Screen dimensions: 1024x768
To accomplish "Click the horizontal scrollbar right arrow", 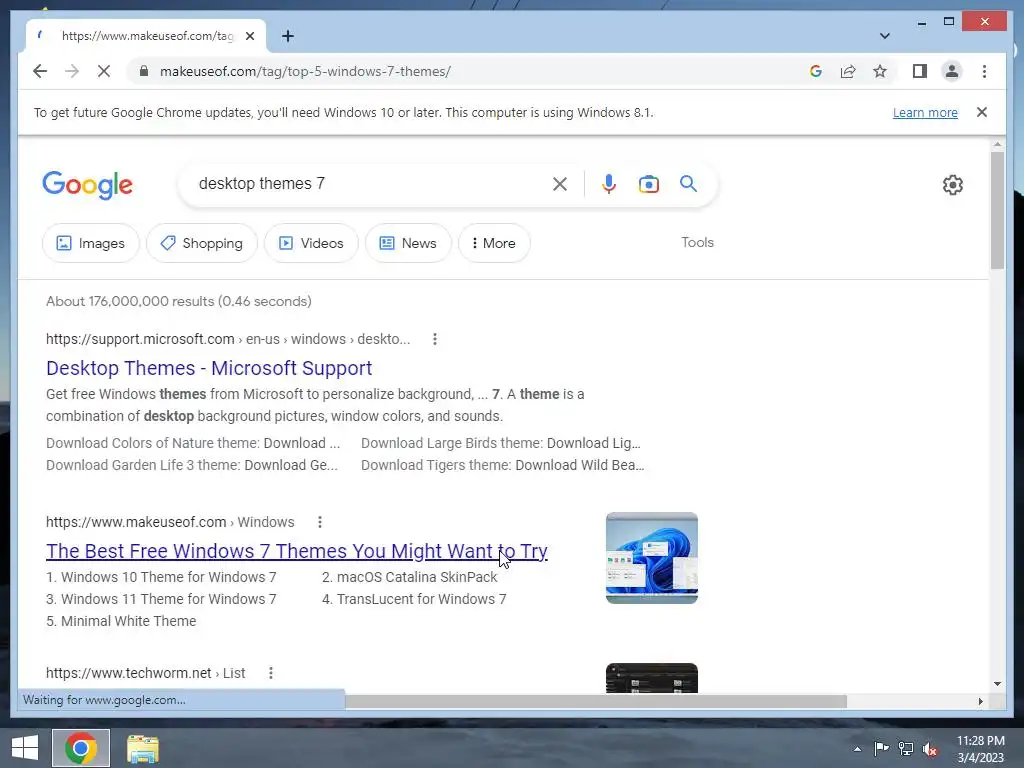I will tap(980, 701).
